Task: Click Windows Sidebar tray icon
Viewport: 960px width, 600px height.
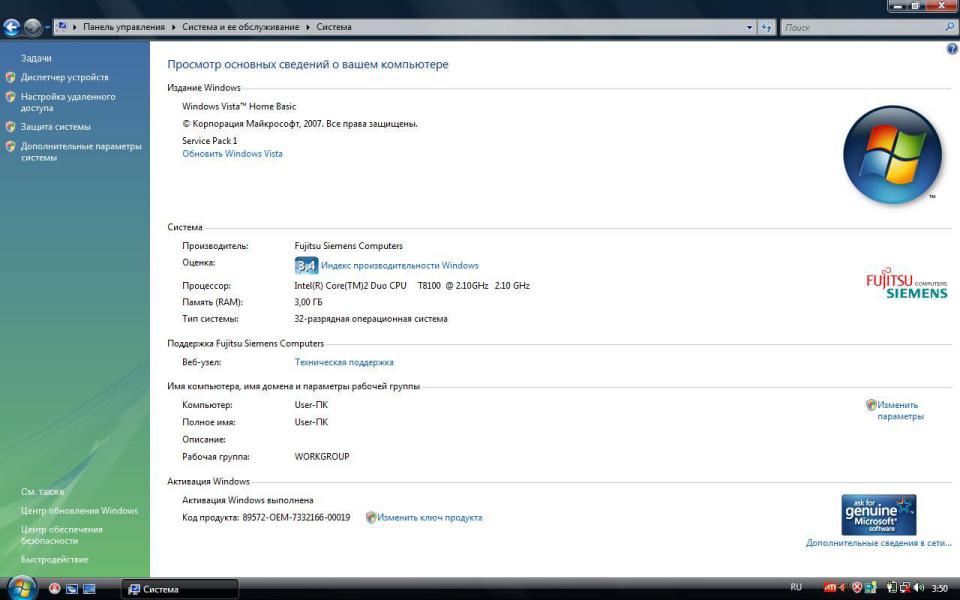Action: (870, 588)
